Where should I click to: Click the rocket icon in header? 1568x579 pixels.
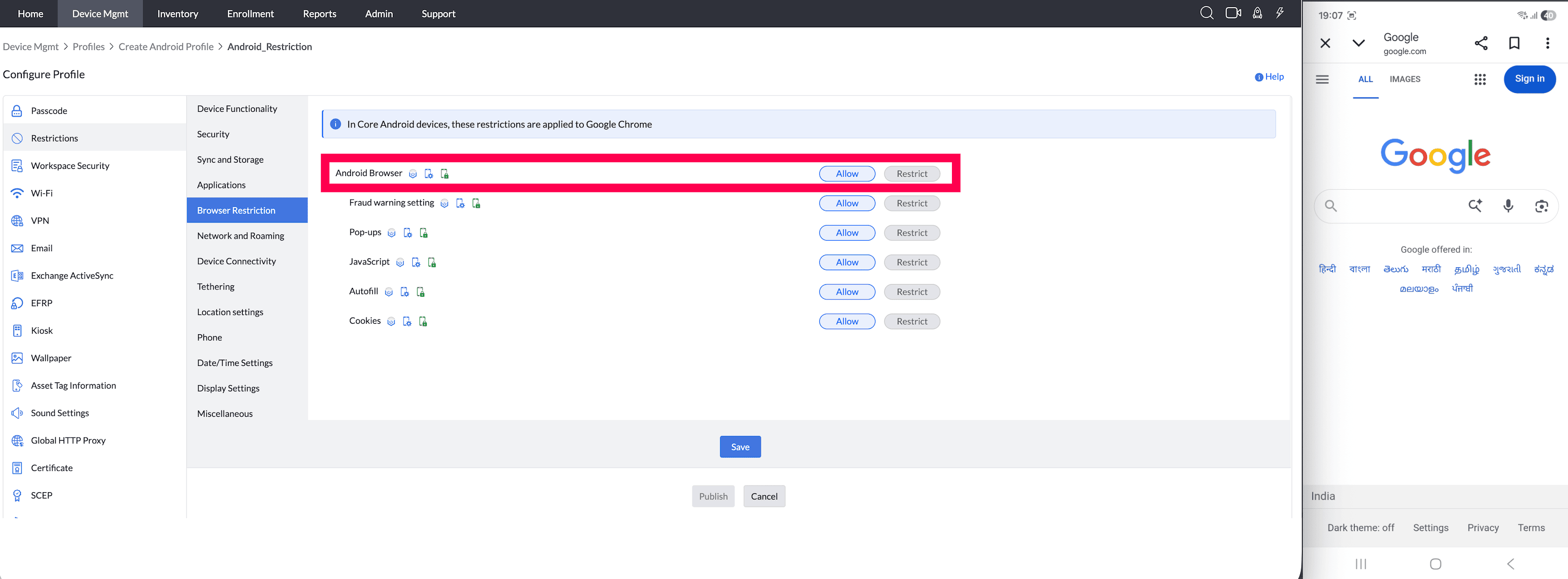click(1257, 13)
